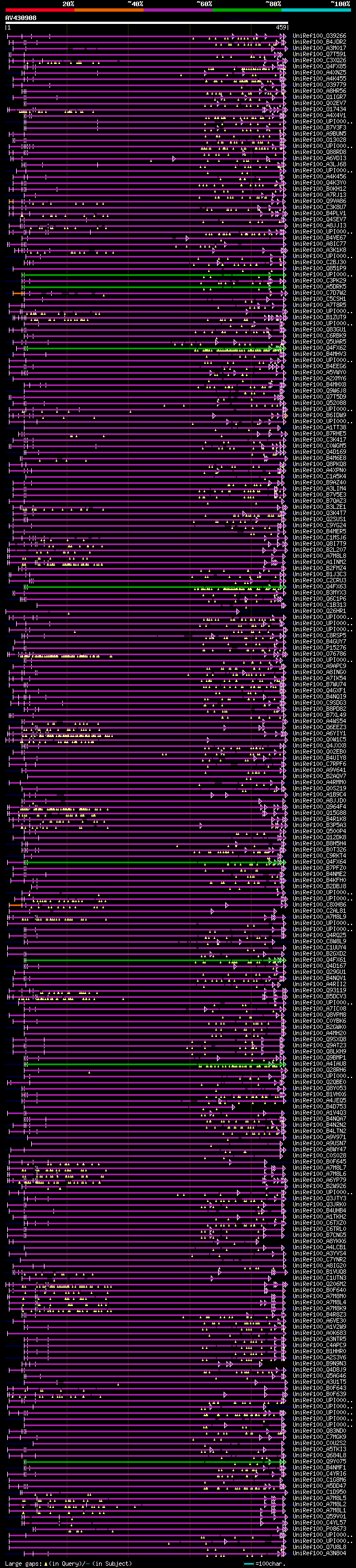Select label UniRef100_B6IDW9
The width and height of the screenshot is (356, 1568).
pyautogui.click(x=319, y=415)
